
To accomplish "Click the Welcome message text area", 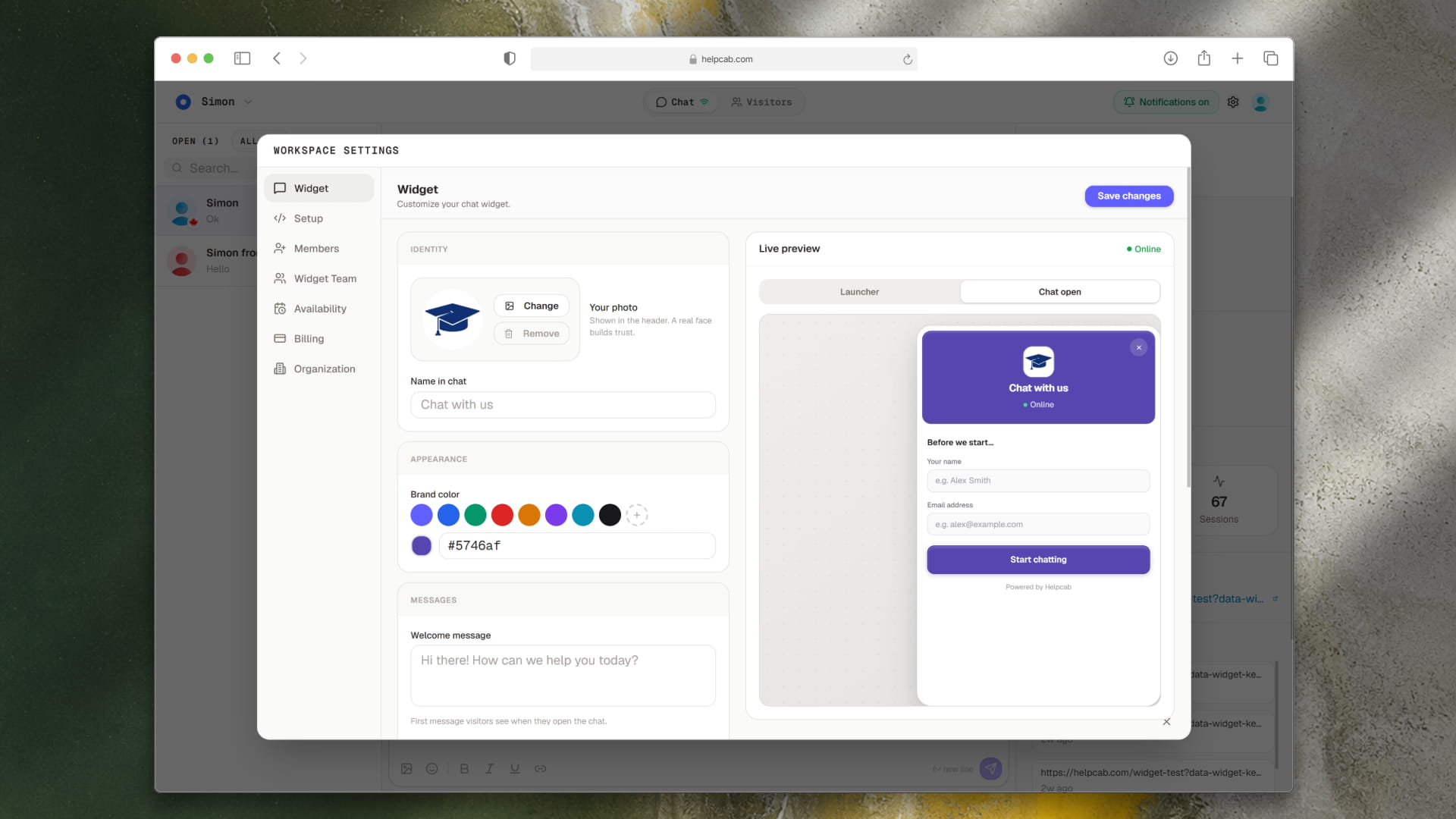I will click(x=563, y=676).
